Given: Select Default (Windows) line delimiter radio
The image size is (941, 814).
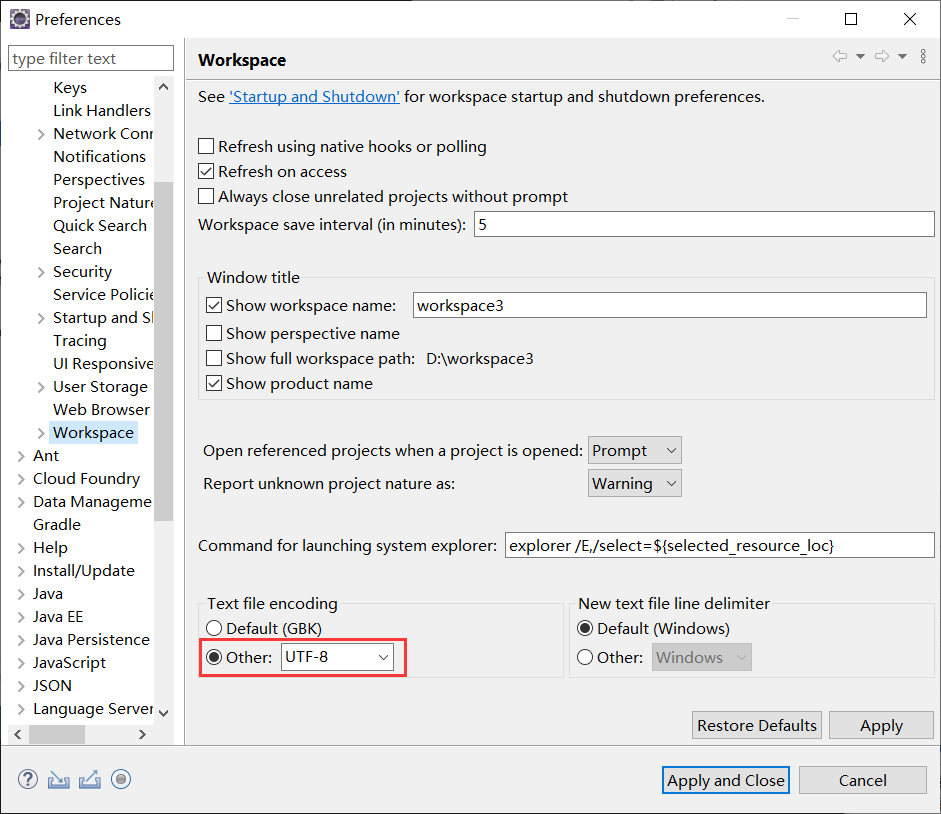Looking at the screenshot, I should coord(585,629).
